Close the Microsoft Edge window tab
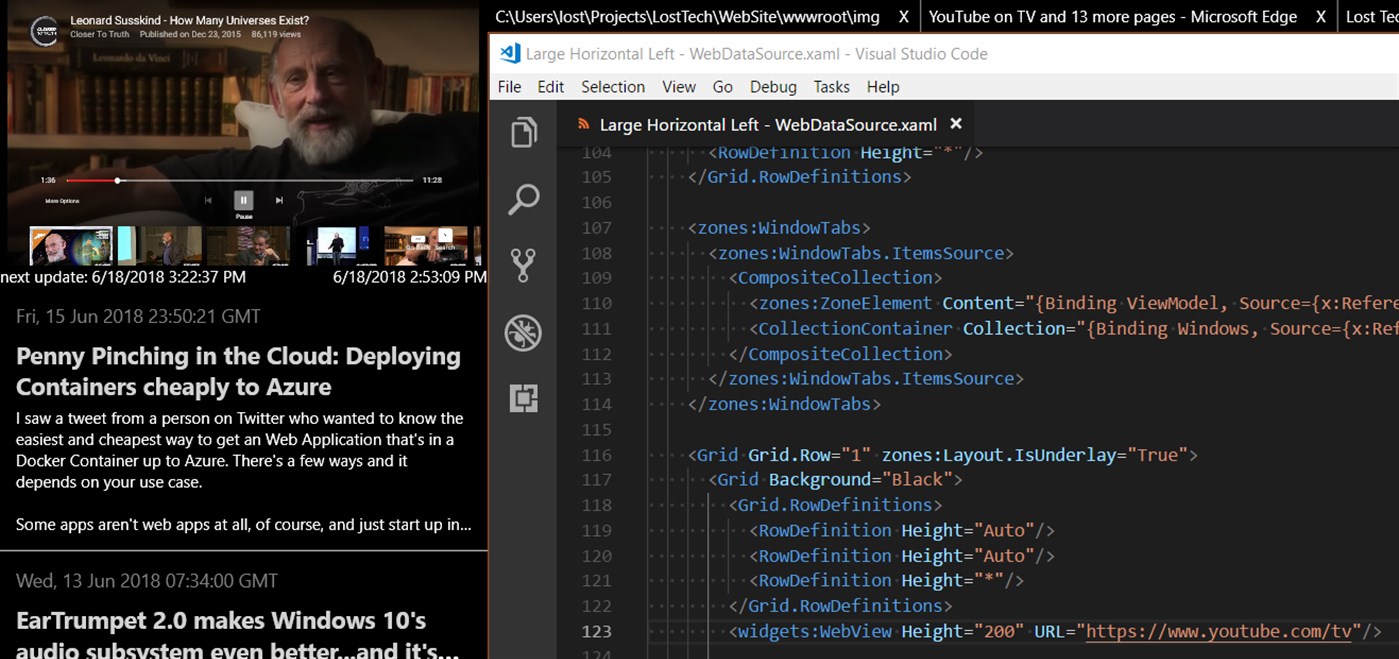 coord(1321,17)
